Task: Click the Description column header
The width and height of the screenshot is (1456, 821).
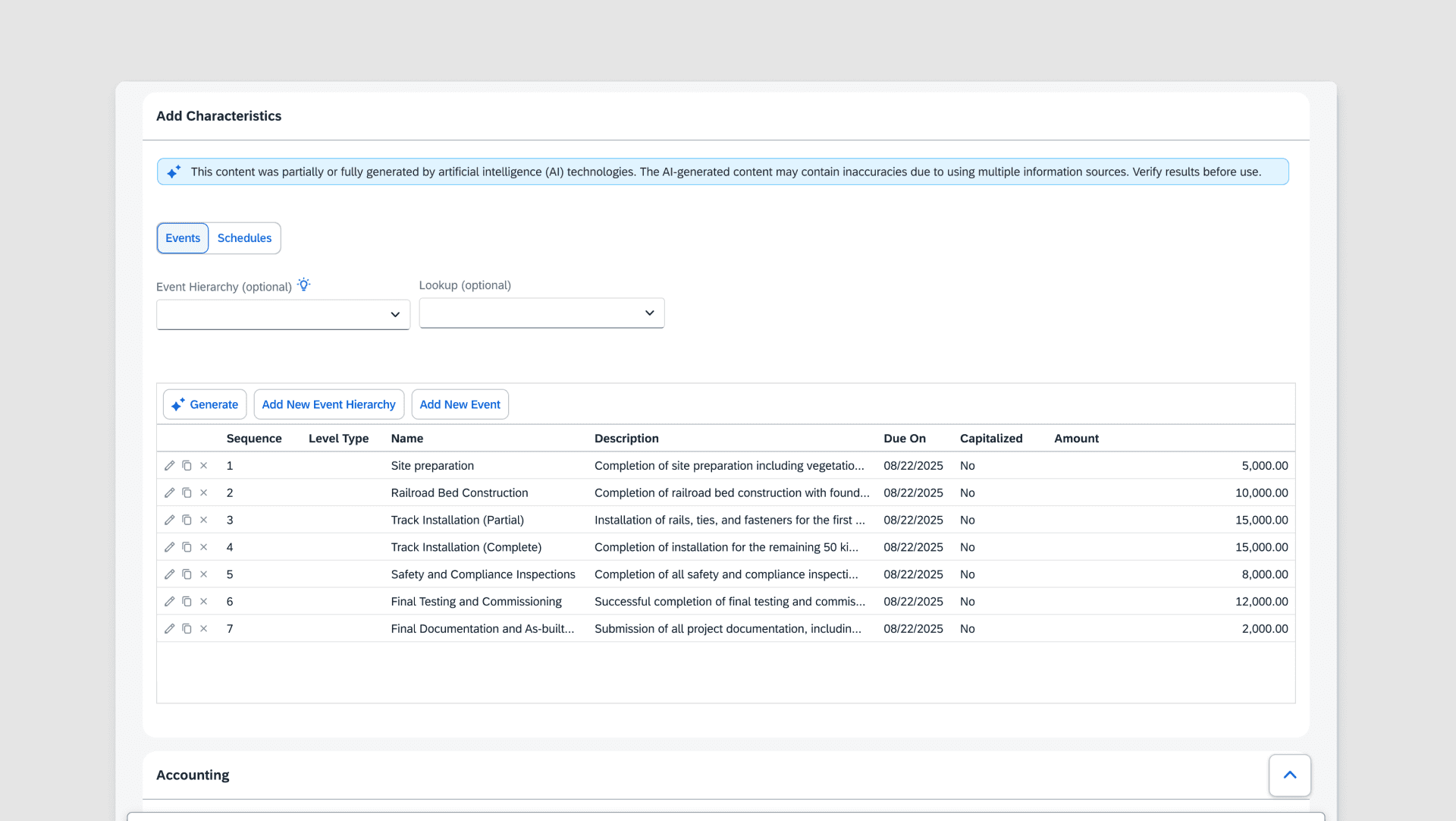Action: pos(626,439)
